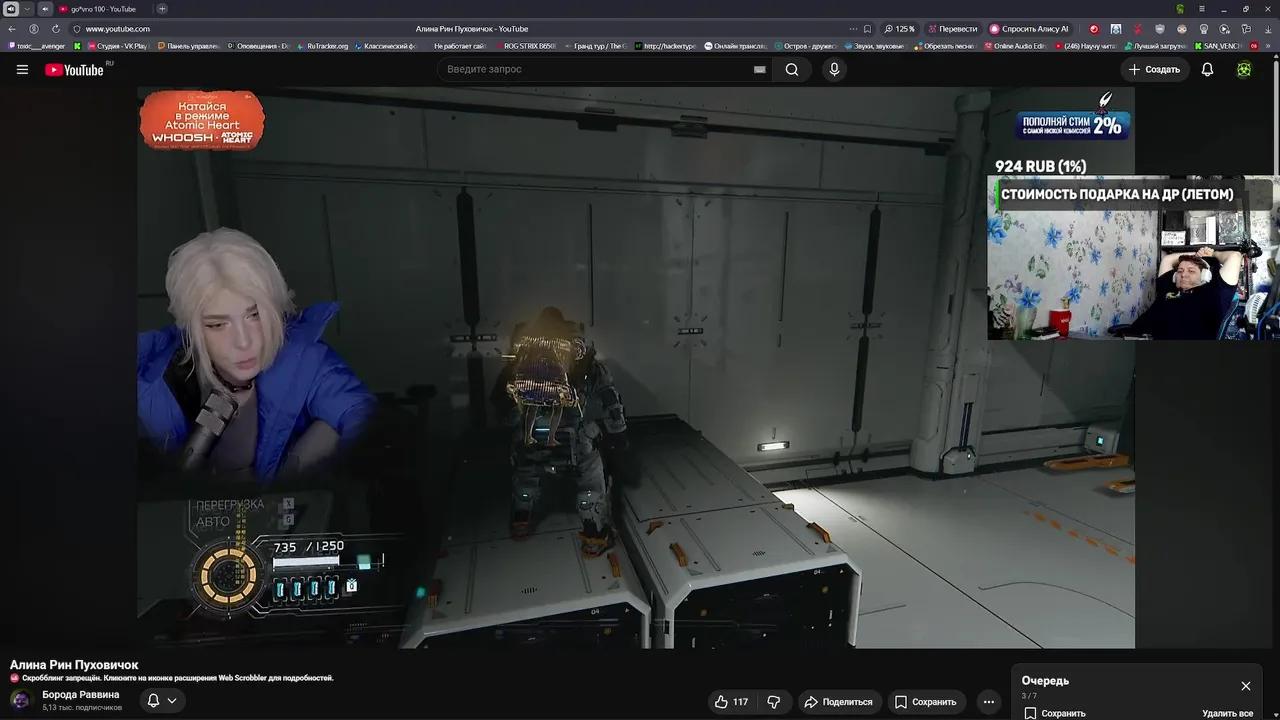The height and width of the screenshot is (720, 1280).
Task: Open the ROG STRIX B650 bookmark
Action: click(x=525, y=46)
